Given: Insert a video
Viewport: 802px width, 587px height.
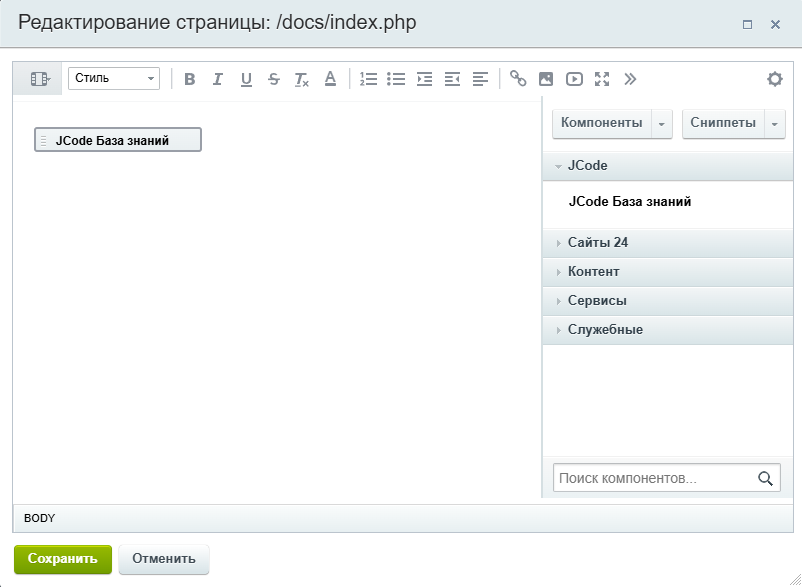Looking at the screenshot, I should [x=574, y=79].
